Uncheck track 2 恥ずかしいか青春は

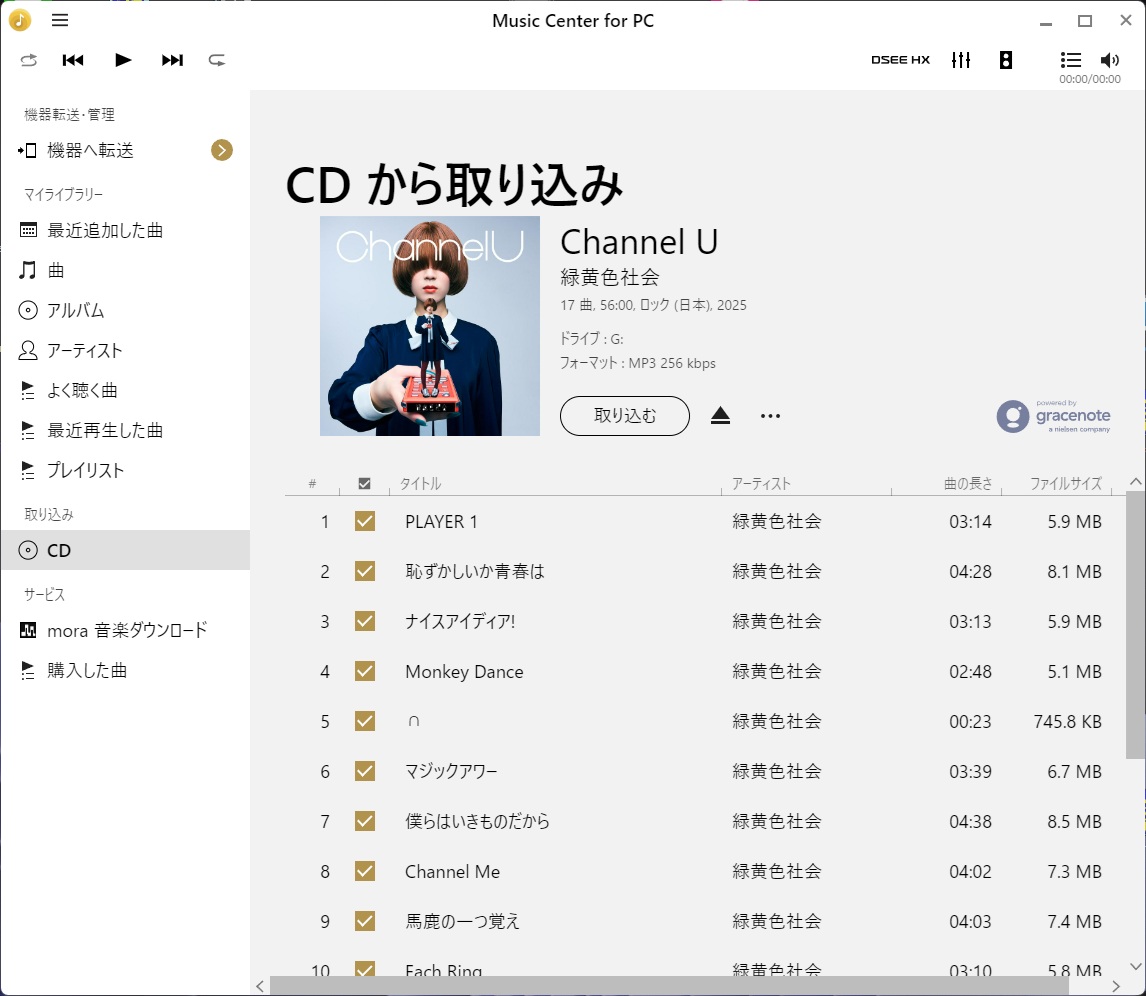(365, 571)
